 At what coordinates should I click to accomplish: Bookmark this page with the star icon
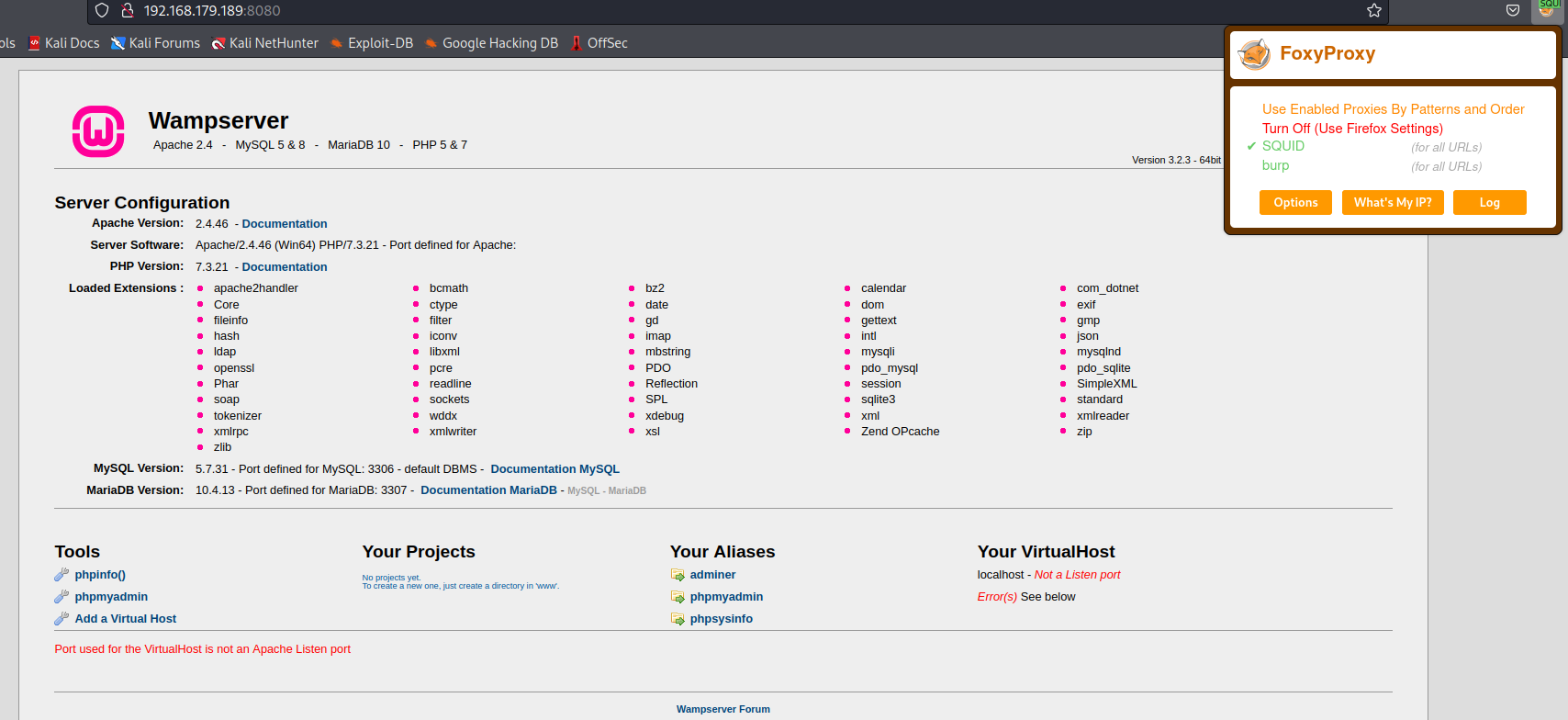[1373, 10]
